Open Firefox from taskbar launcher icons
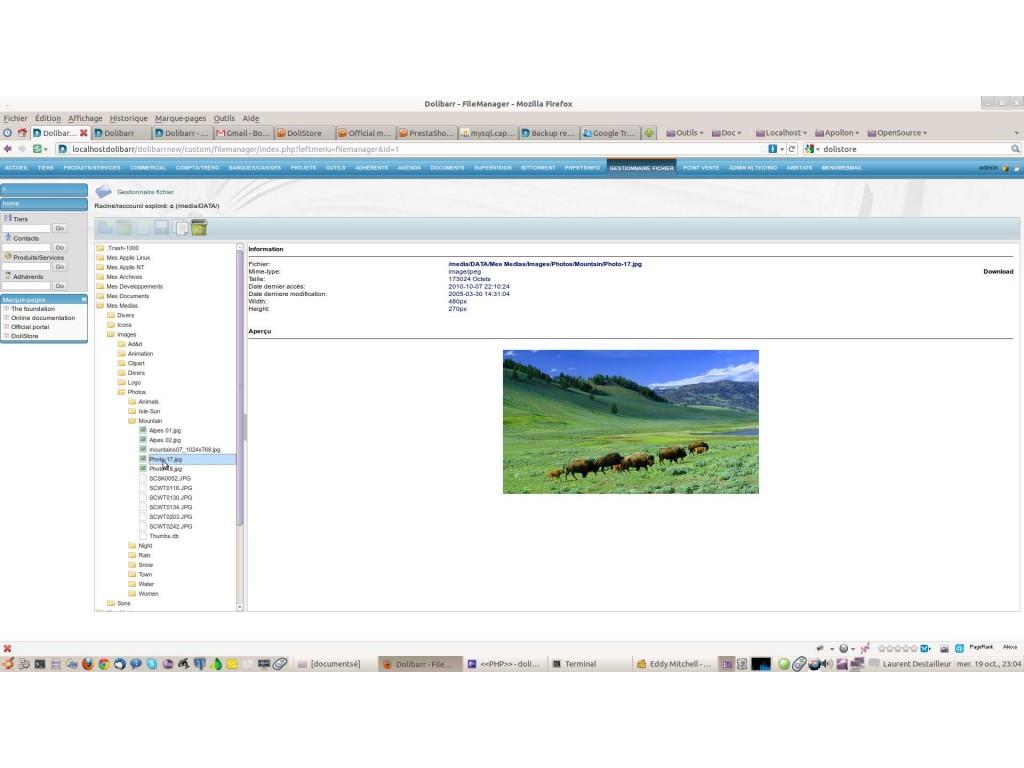Image resolution: width=1024 pixels, height=768 pixels. tap(88, 664)
